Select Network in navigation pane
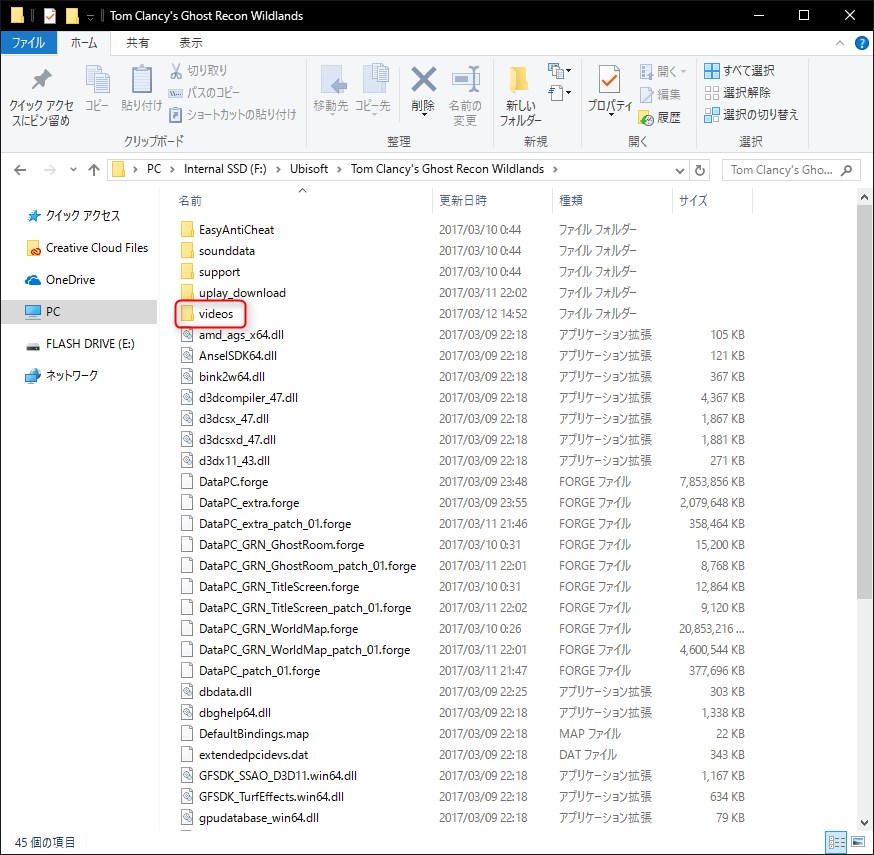 pos(62,376)
